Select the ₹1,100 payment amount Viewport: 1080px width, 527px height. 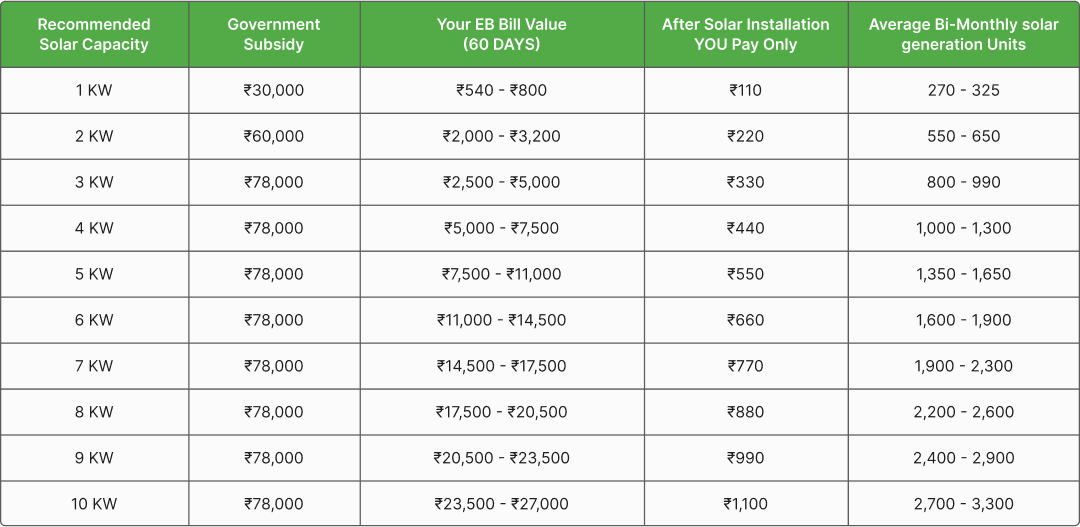pyautogui.click(x=745, y=504)
